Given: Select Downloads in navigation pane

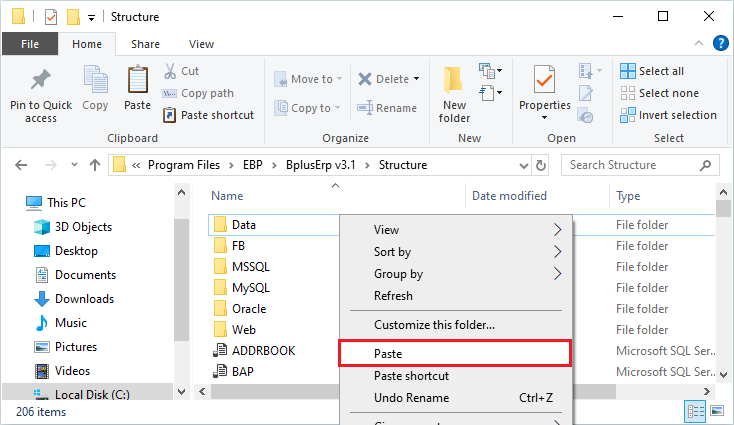Looking at the screenshot, I should tap(84, 299).
